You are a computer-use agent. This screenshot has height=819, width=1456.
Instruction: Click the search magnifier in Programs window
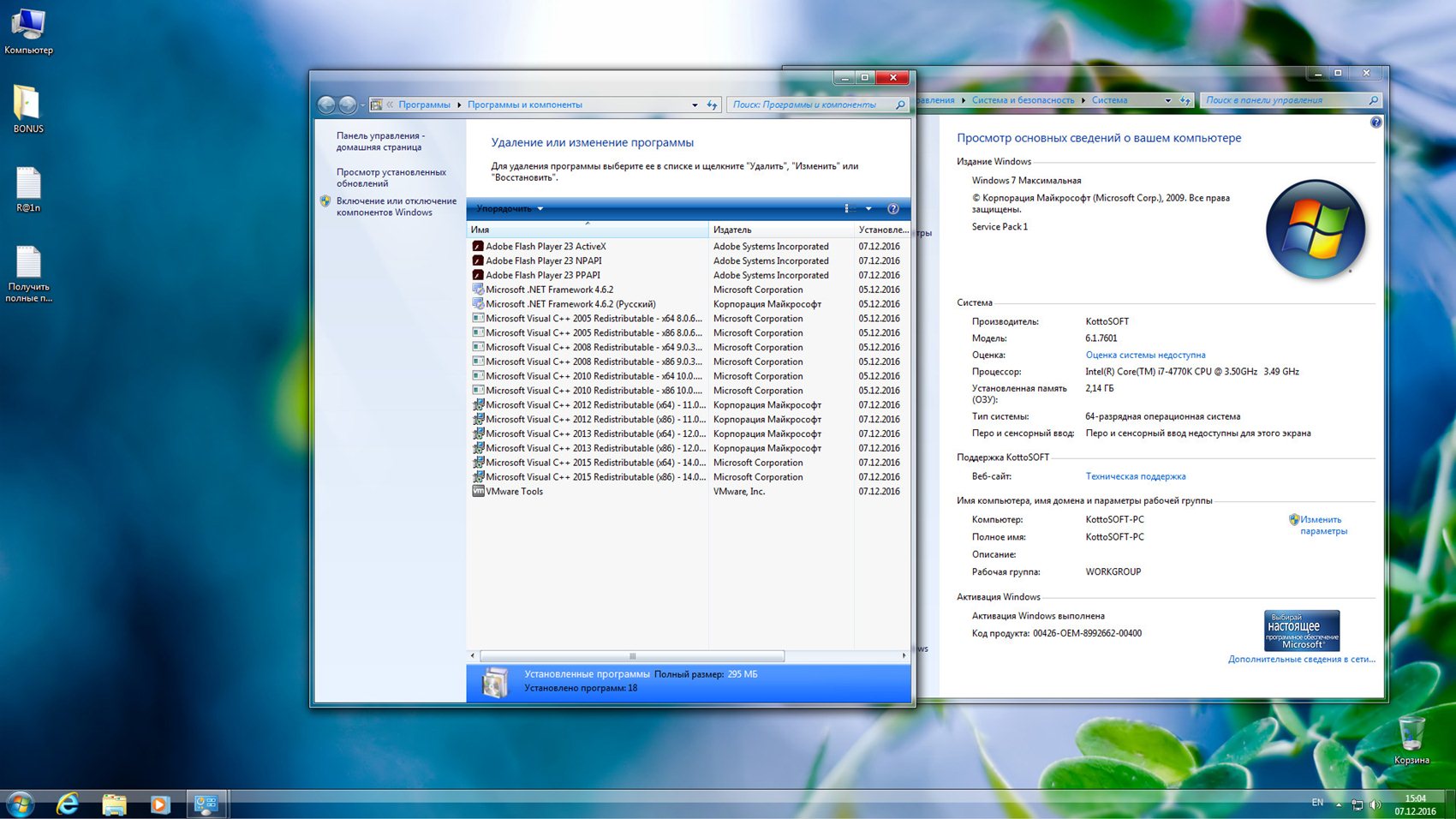click(x=900, y=105)
